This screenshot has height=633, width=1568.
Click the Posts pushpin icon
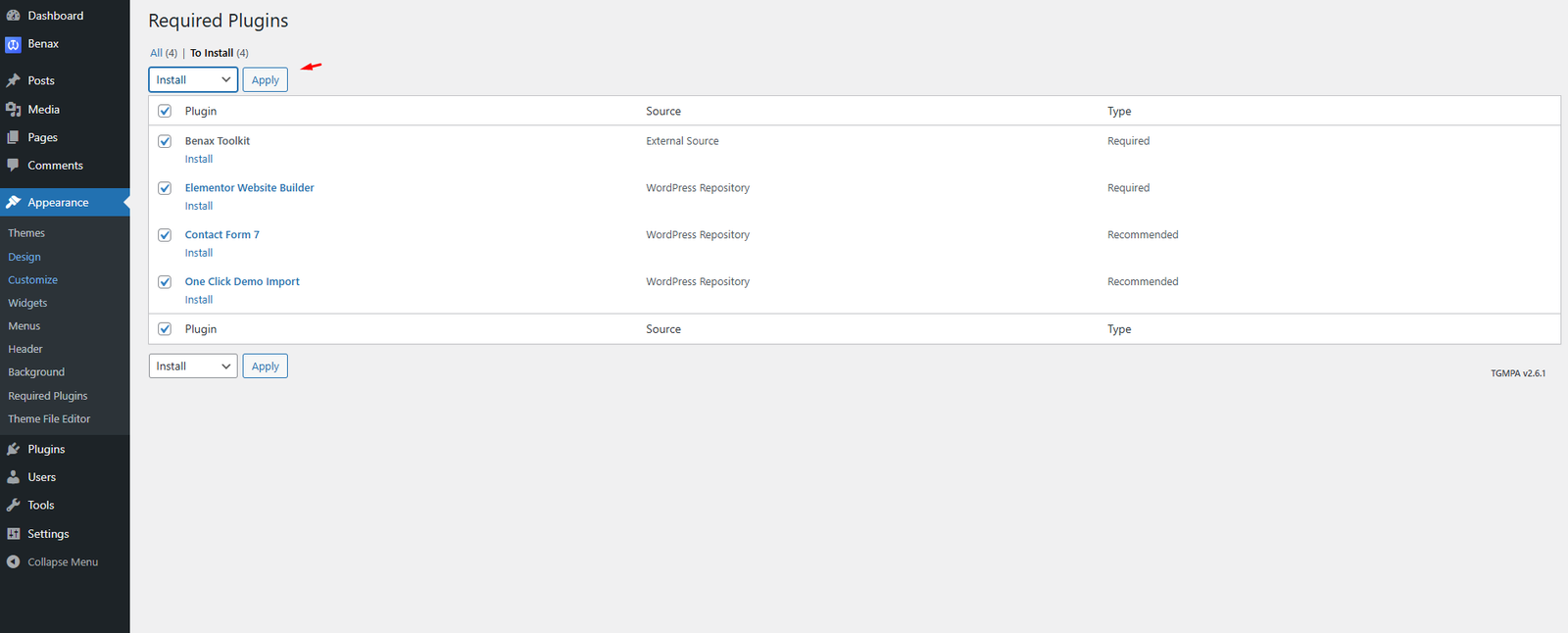(x=13, y=80)
